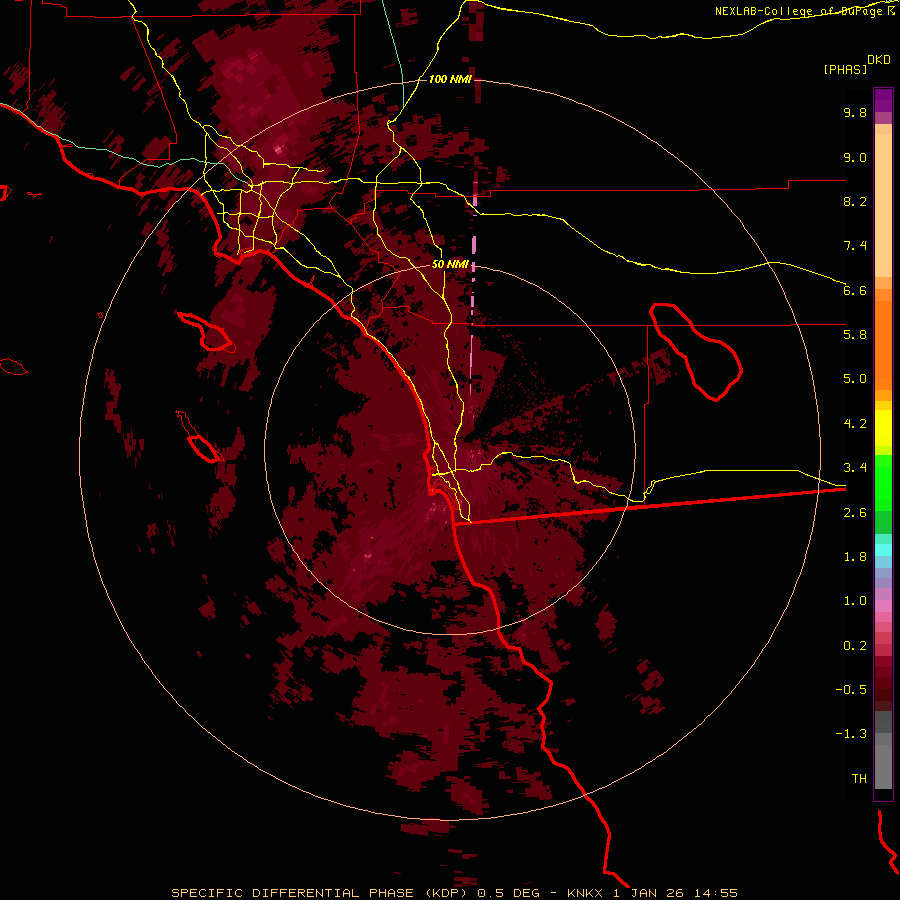Click the DKD label above the color scale
Image resolution: width=900 pixels, height=900 pixels.
point(879,60)
